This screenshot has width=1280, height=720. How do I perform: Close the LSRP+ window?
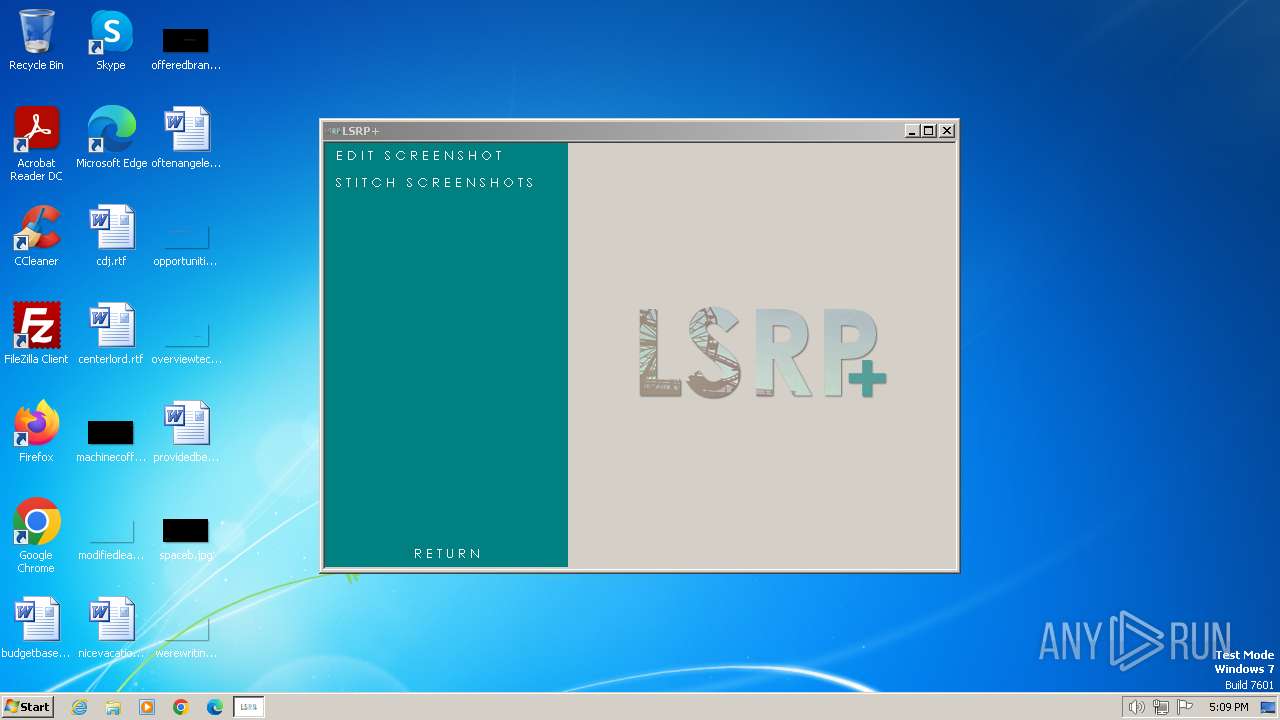(x=947, y=131)
